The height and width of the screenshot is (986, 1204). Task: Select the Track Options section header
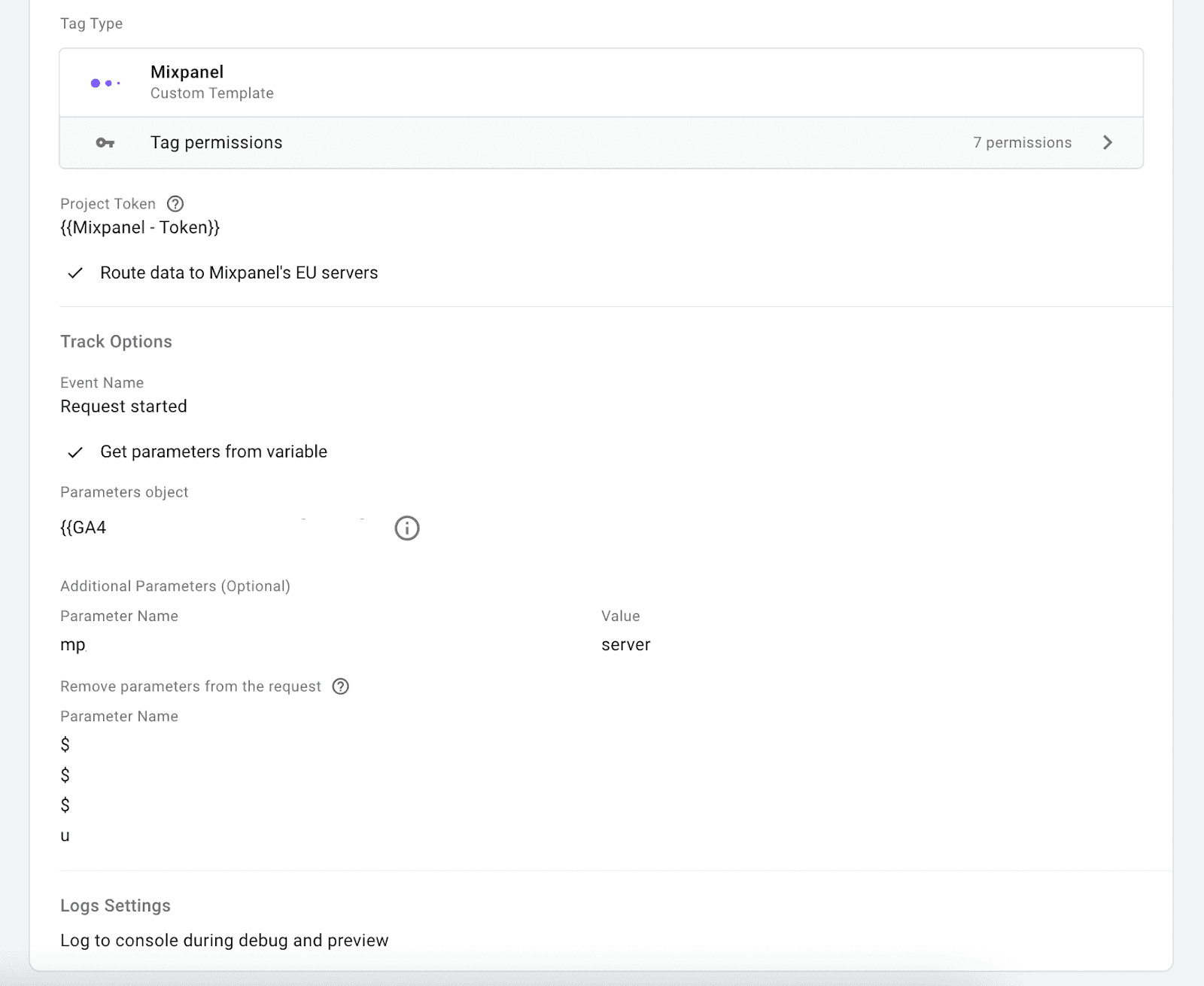coord(116,341)
